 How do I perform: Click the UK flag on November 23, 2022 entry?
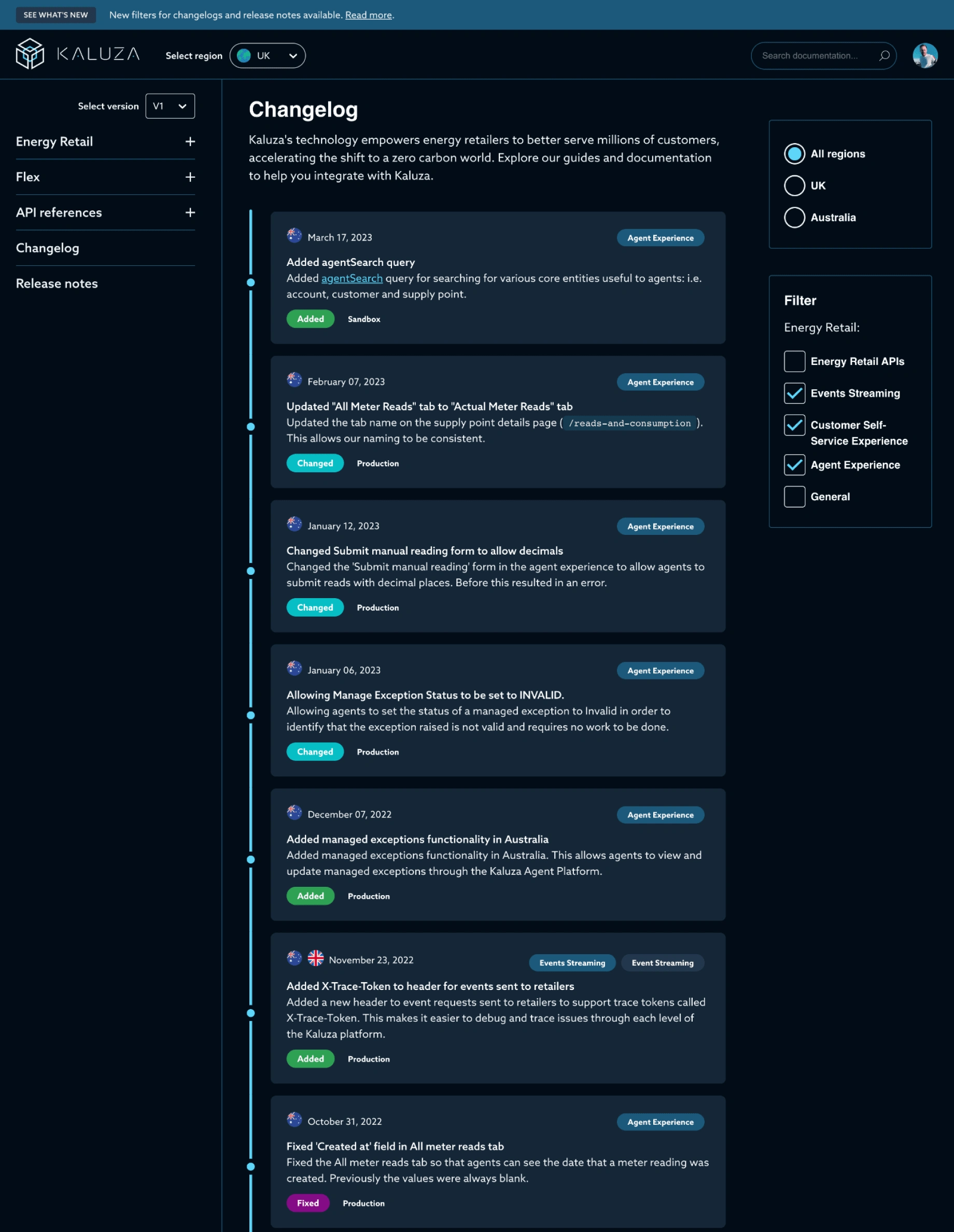315,958
